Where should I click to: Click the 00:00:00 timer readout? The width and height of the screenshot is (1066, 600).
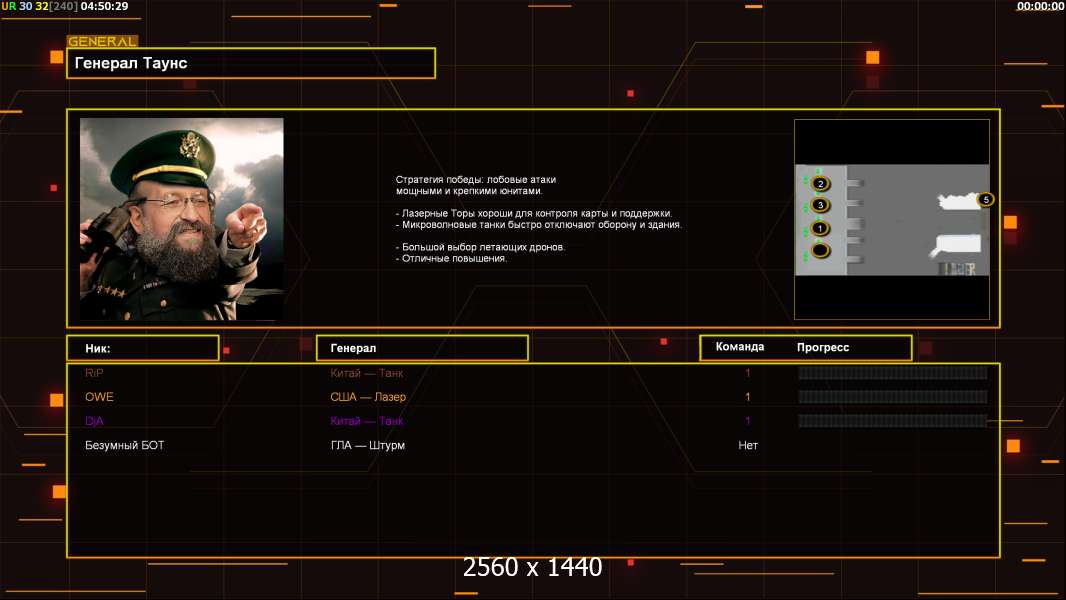[x=1040, y=6]
